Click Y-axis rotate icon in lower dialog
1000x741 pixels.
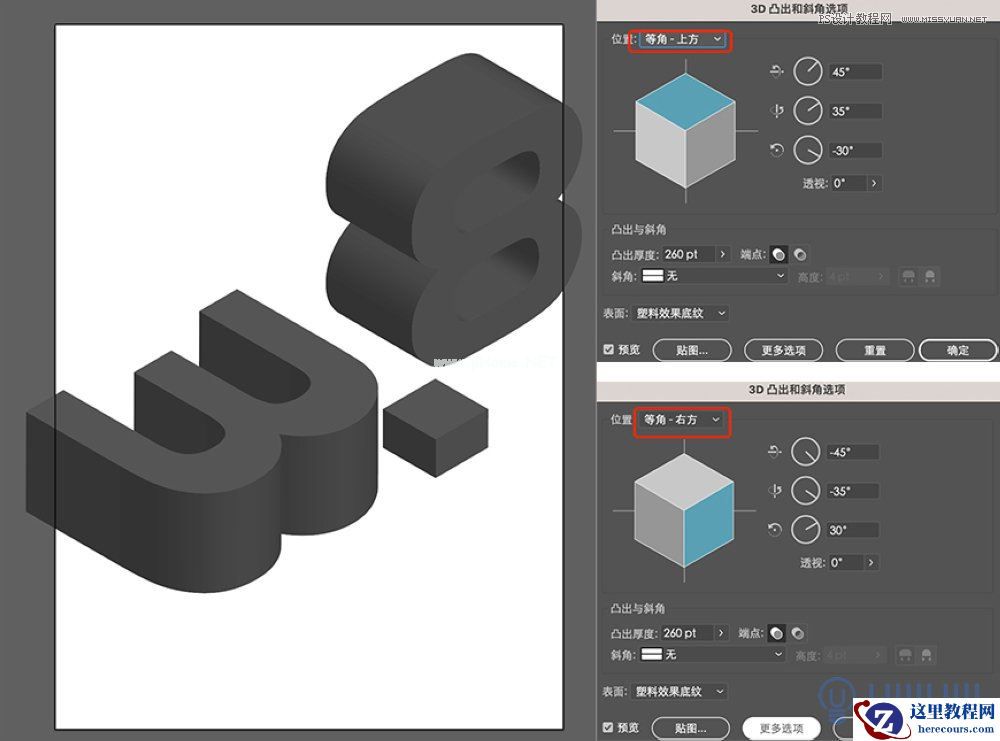point(774,491)
